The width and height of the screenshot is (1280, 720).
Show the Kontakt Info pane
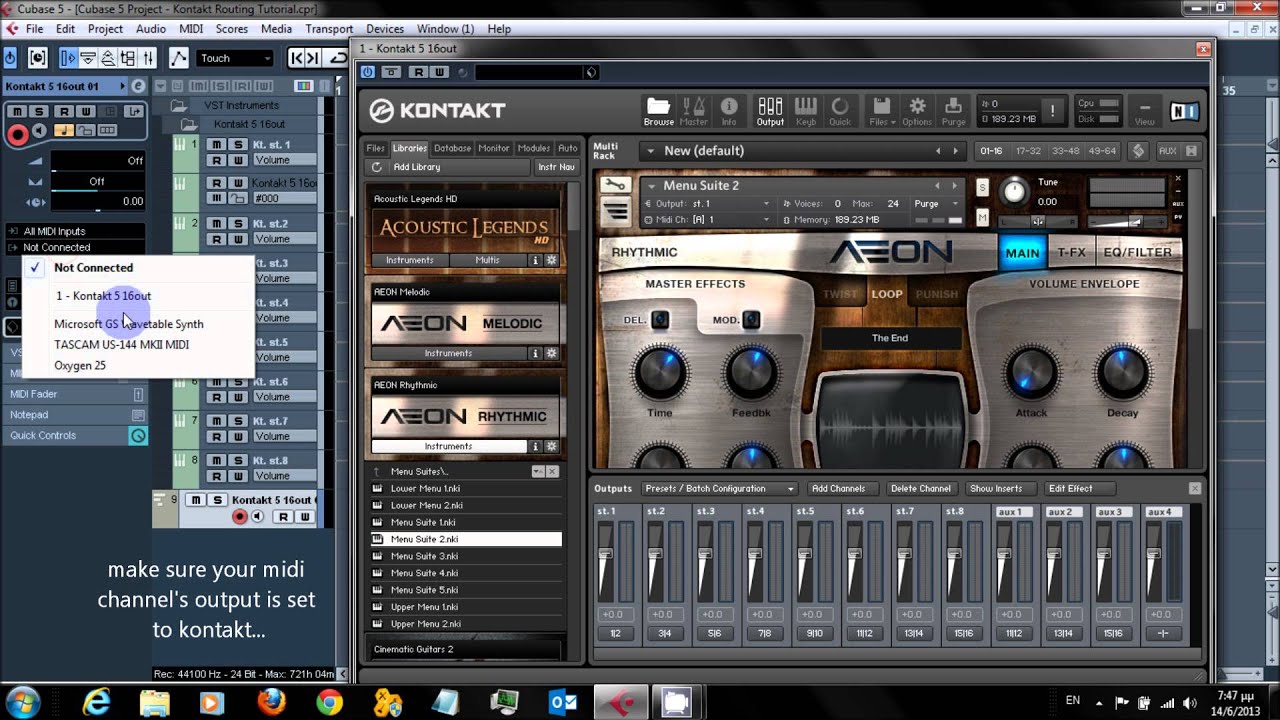click(729, 110)
